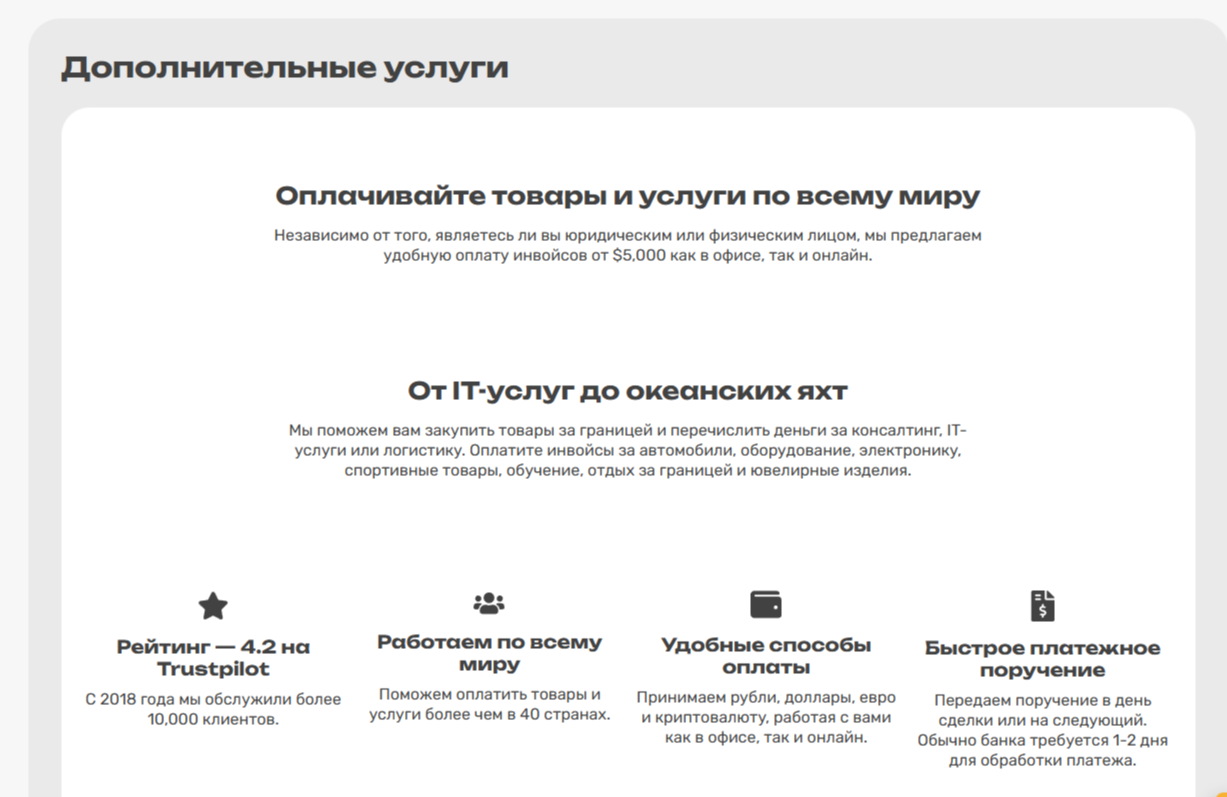Click the heading "Дополнительные услуги"

tap(285, 68)
